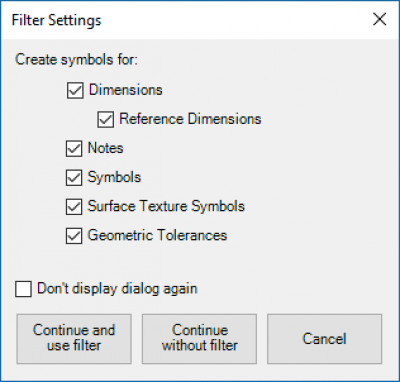The height and width of the screenshot is (382, 400).
Task: Click the Filter Settings title bar
Action: [x=187, y=20]
